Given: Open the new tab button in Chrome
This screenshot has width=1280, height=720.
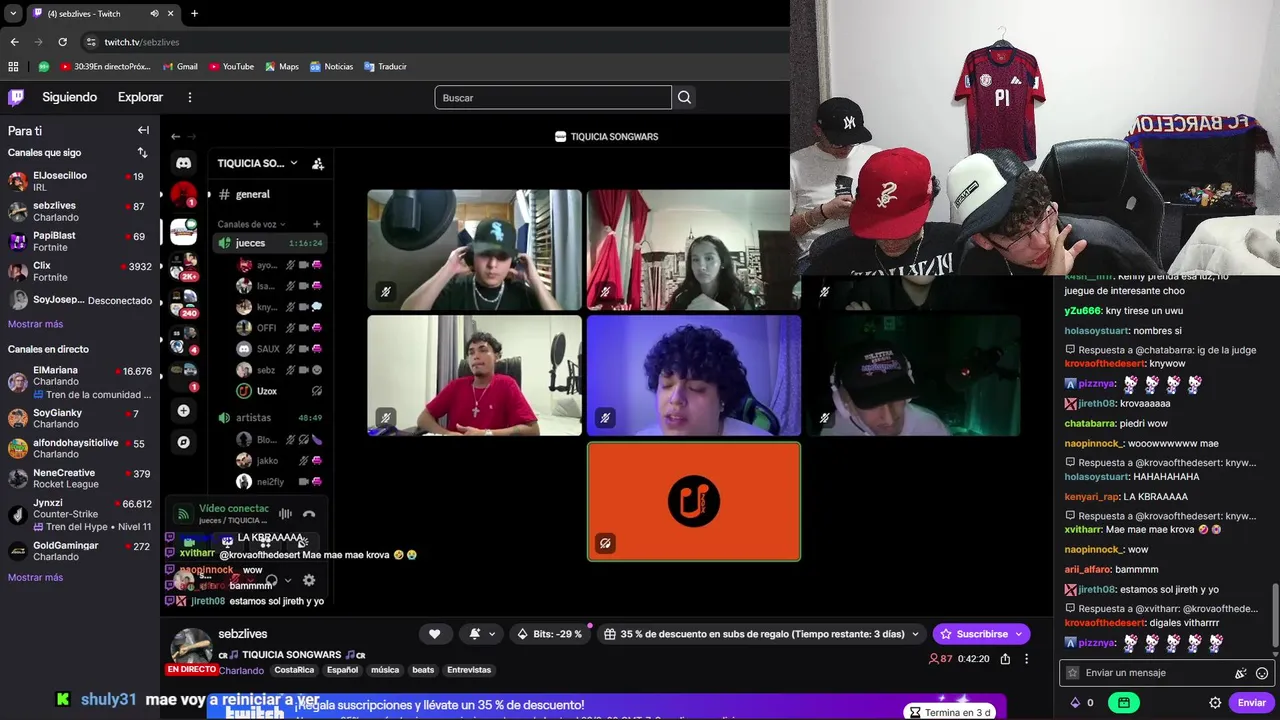Looking at the screenshot, I should (x=194, y=14).
